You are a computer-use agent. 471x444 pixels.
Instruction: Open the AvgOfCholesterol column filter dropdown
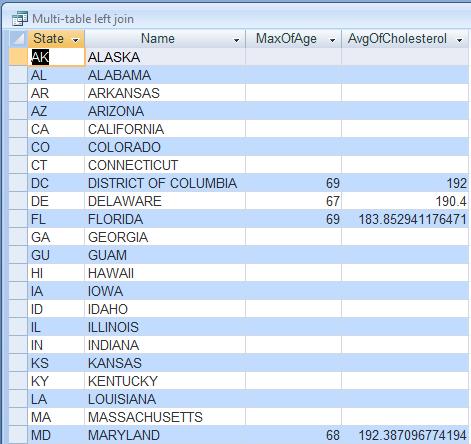coord(459,40)
